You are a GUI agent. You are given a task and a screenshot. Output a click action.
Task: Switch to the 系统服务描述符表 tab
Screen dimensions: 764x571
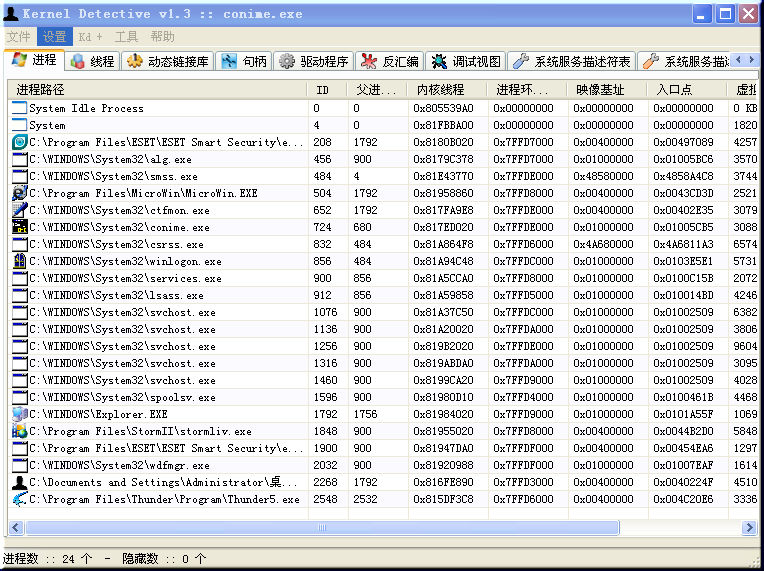coord(572,61)
